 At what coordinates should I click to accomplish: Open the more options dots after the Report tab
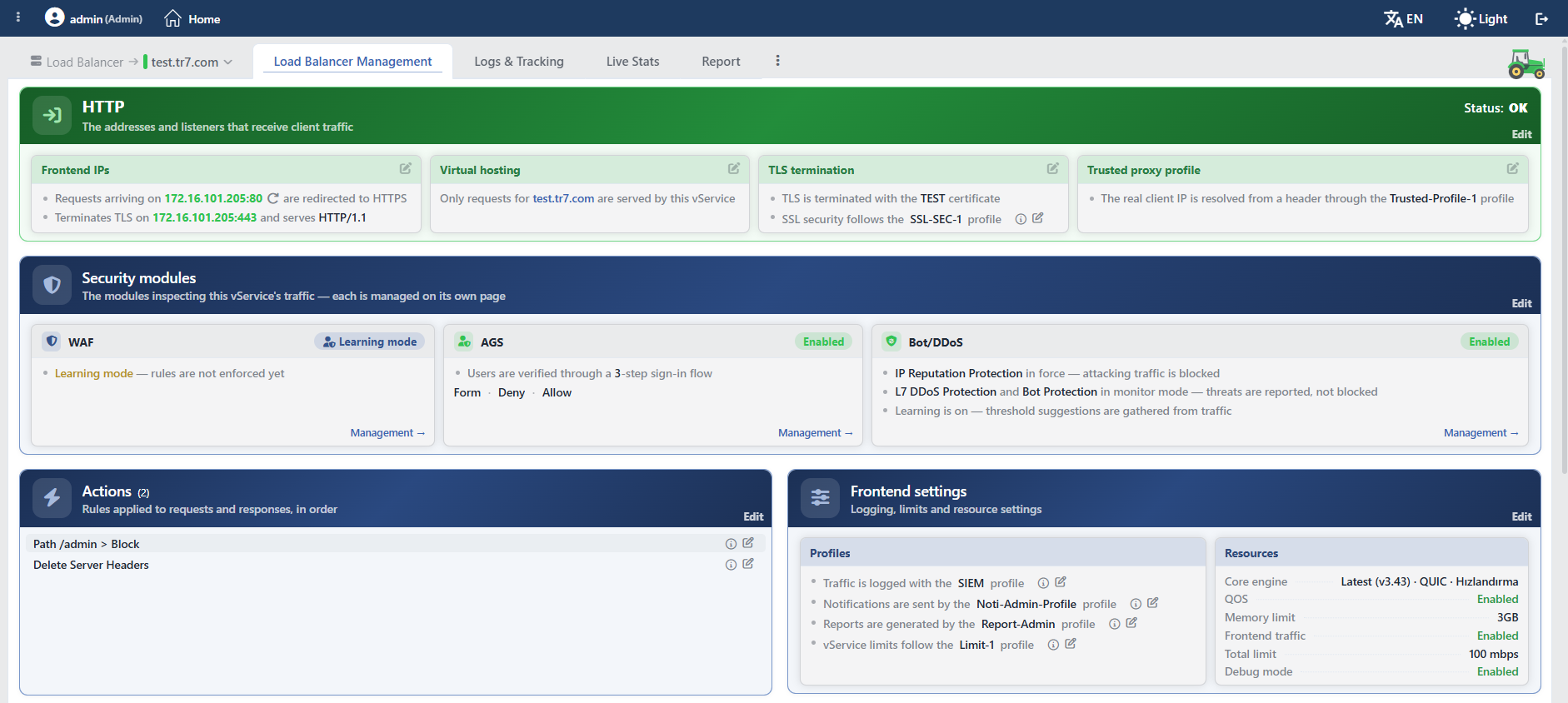pos(777,61)
